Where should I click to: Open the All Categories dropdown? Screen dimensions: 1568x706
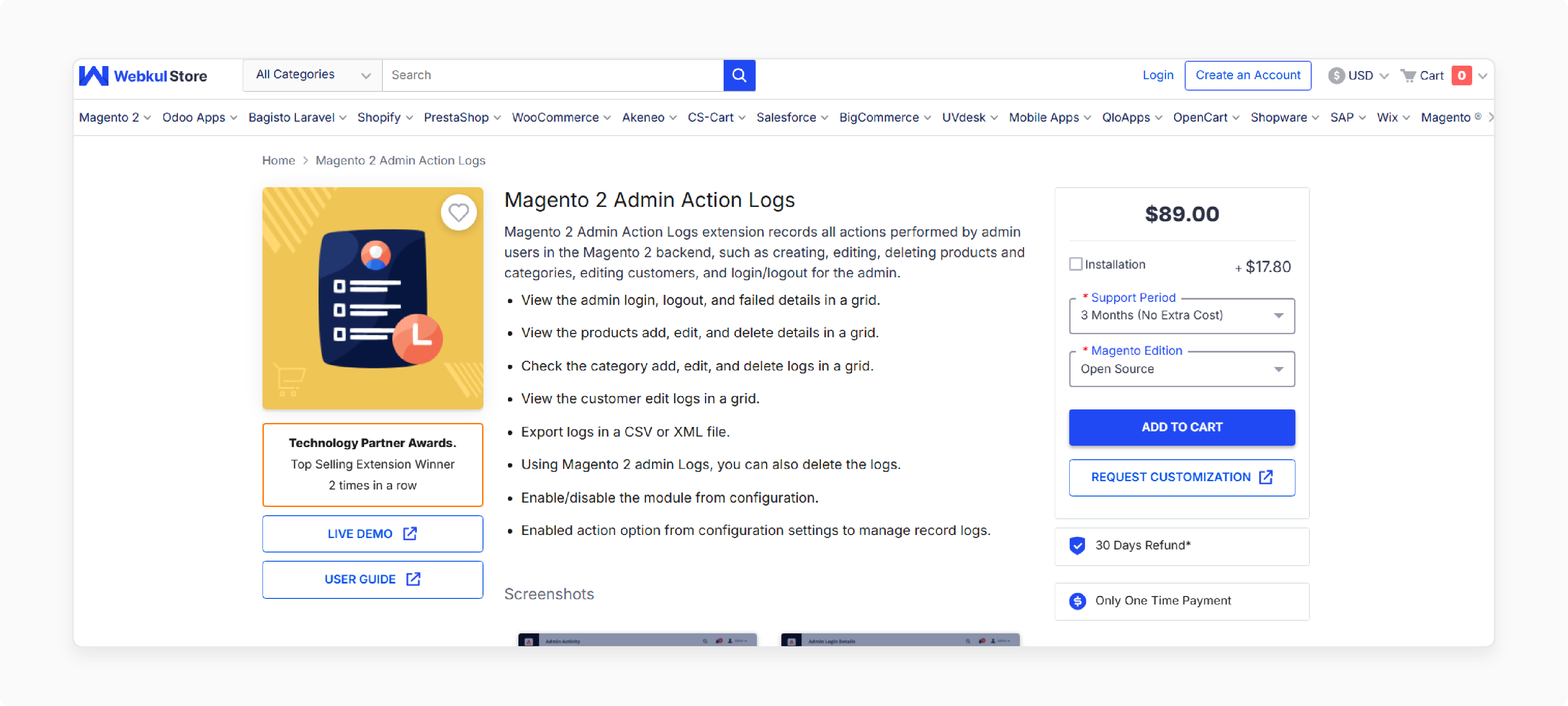pyautogui.click(x=312, y=75)
